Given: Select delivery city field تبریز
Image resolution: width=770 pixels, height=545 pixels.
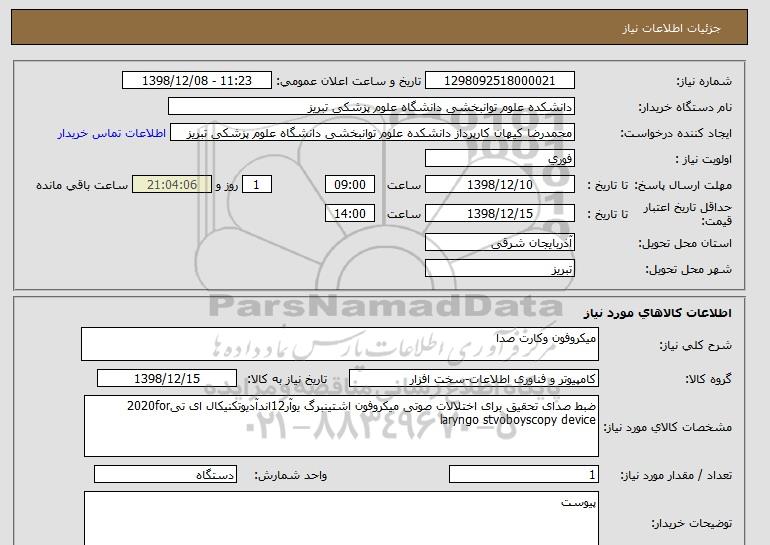Looking at the screenshot, I should 499,269.
